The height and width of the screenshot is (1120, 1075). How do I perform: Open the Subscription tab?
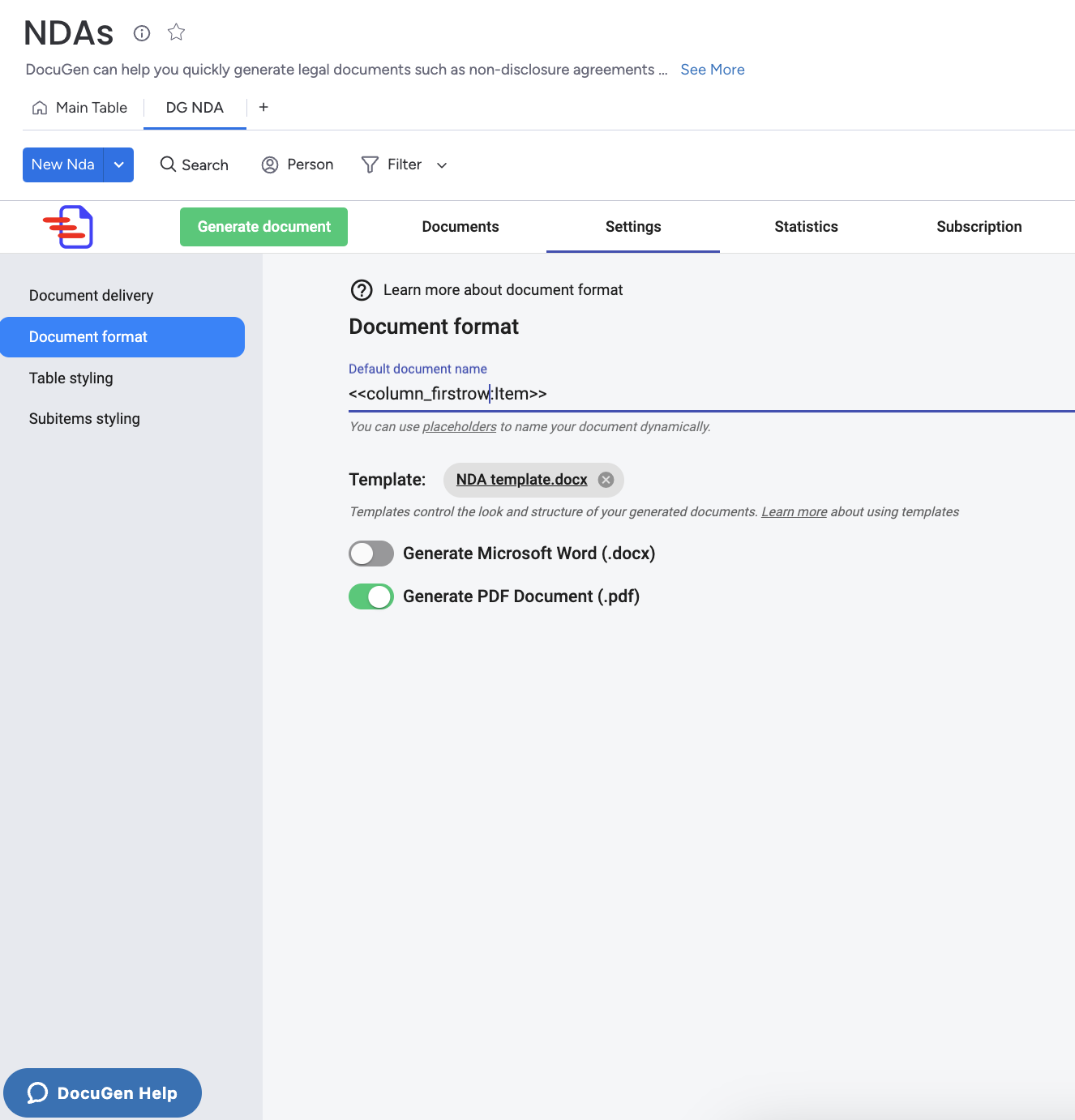tap(979, 227)
